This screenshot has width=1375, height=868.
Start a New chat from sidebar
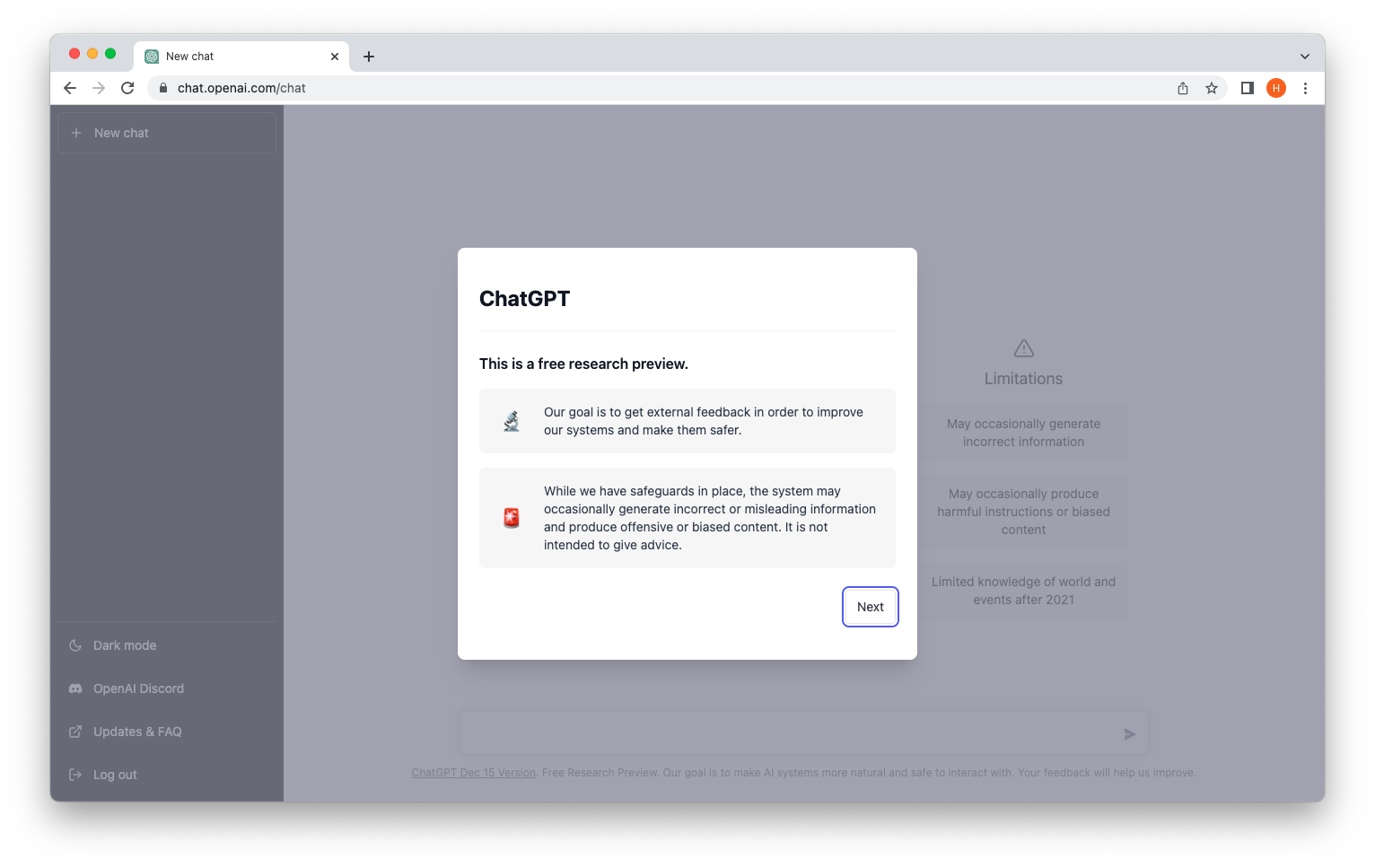(167, 133)
